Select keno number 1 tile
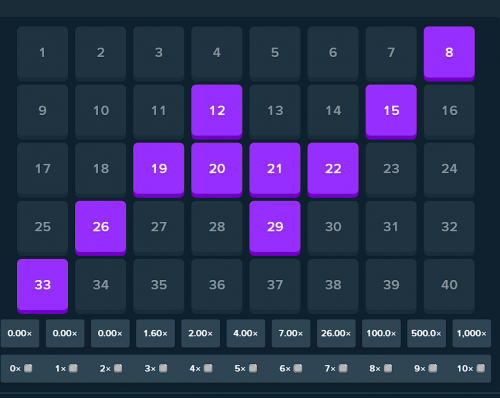The height and width of the screenshot is (398, 500). [42, 53]
